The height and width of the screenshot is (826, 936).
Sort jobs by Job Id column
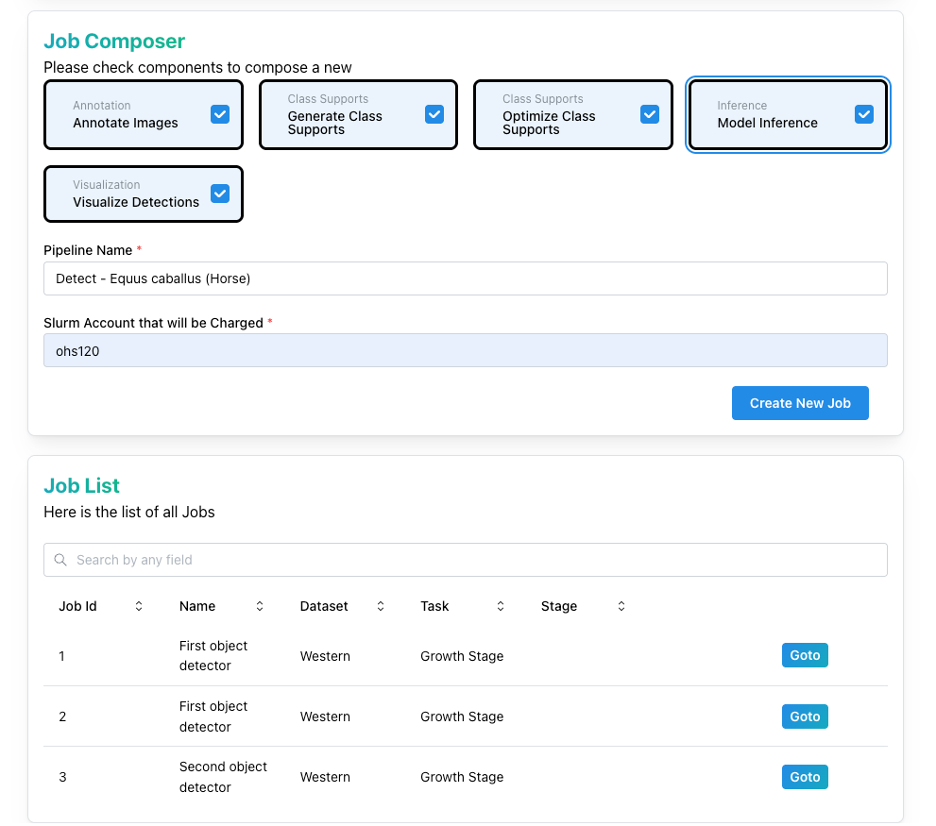click(138, 606)
